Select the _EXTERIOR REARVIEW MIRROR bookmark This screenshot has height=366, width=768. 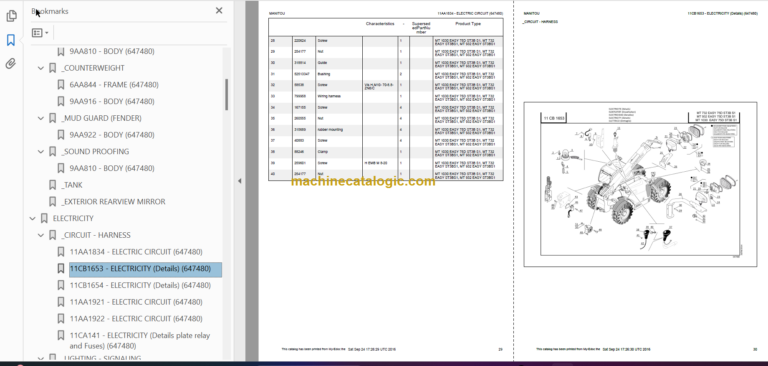113,202
